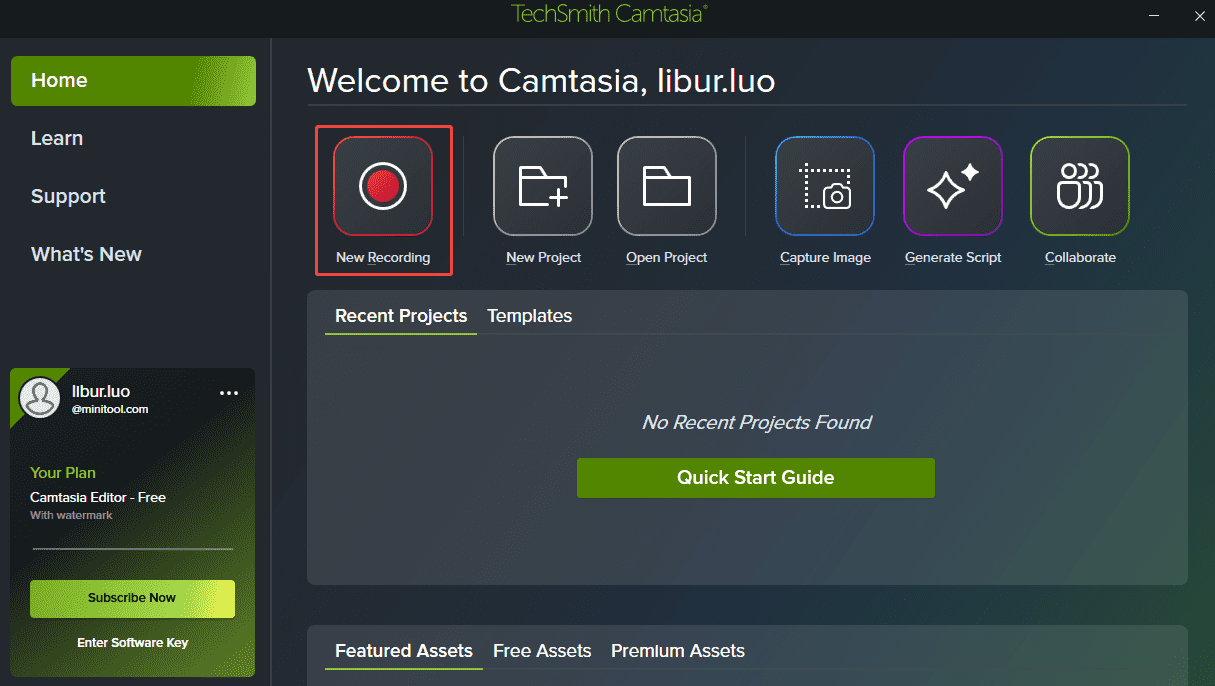Enter a software key

click(x=132, y=642)
